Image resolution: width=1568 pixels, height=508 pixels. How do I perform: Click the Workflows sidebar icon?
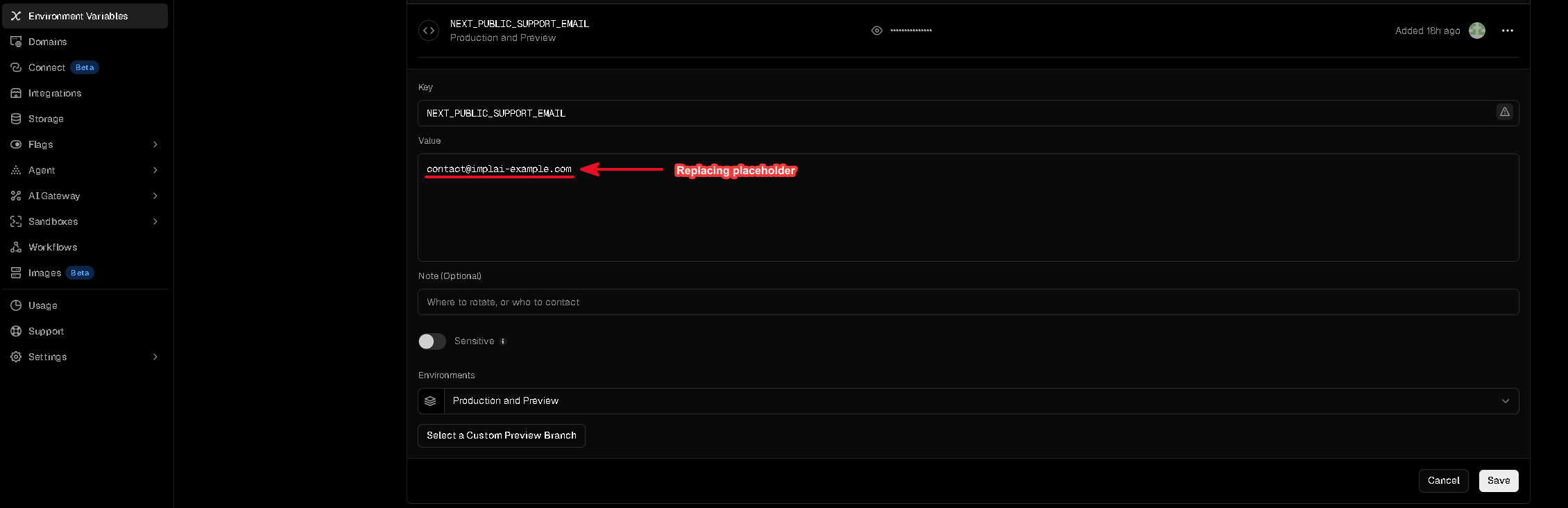(x=16, y=247)
